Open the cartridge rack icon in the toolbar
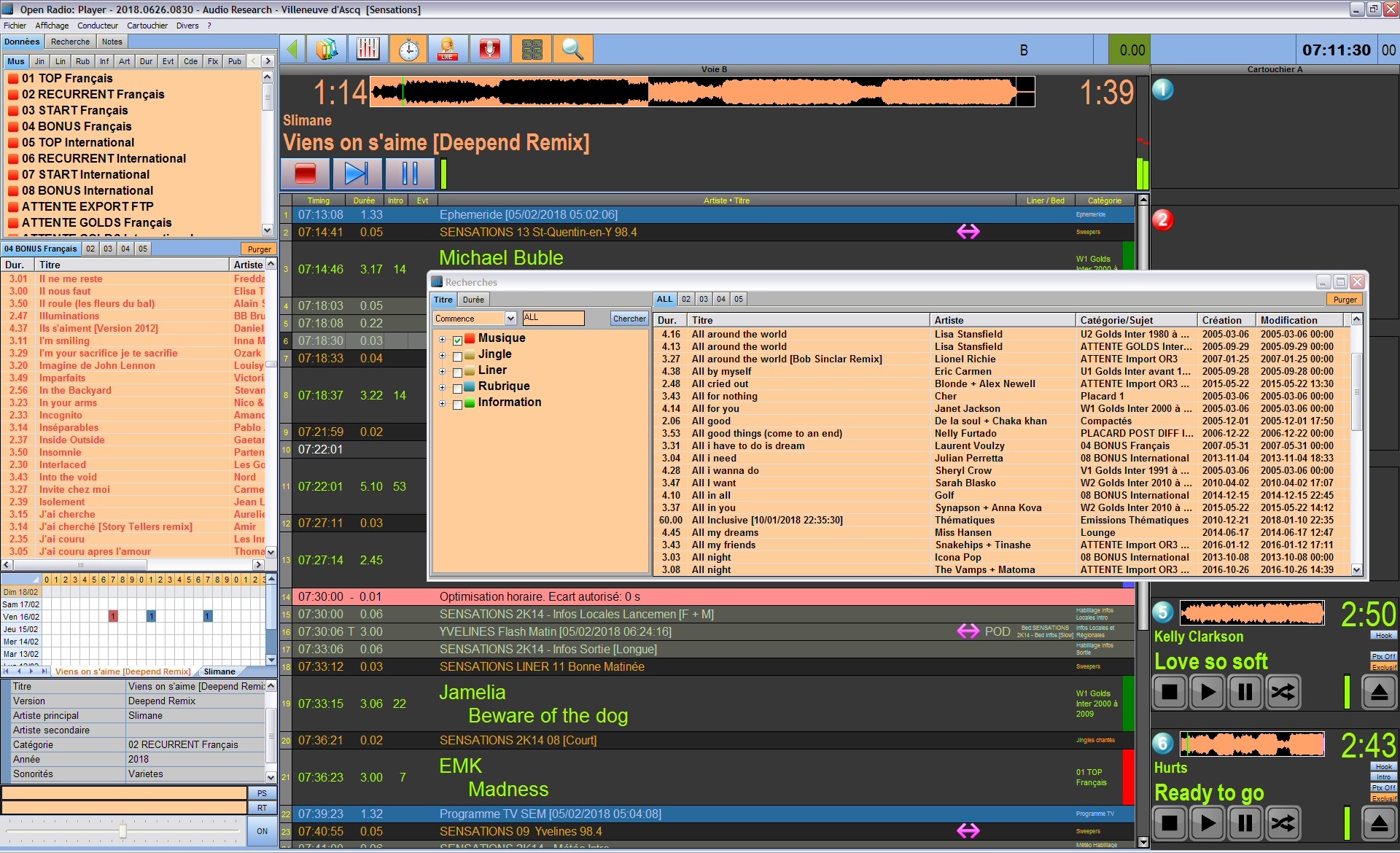Screen dimensions: 1400x853 (x=532, y=49)
